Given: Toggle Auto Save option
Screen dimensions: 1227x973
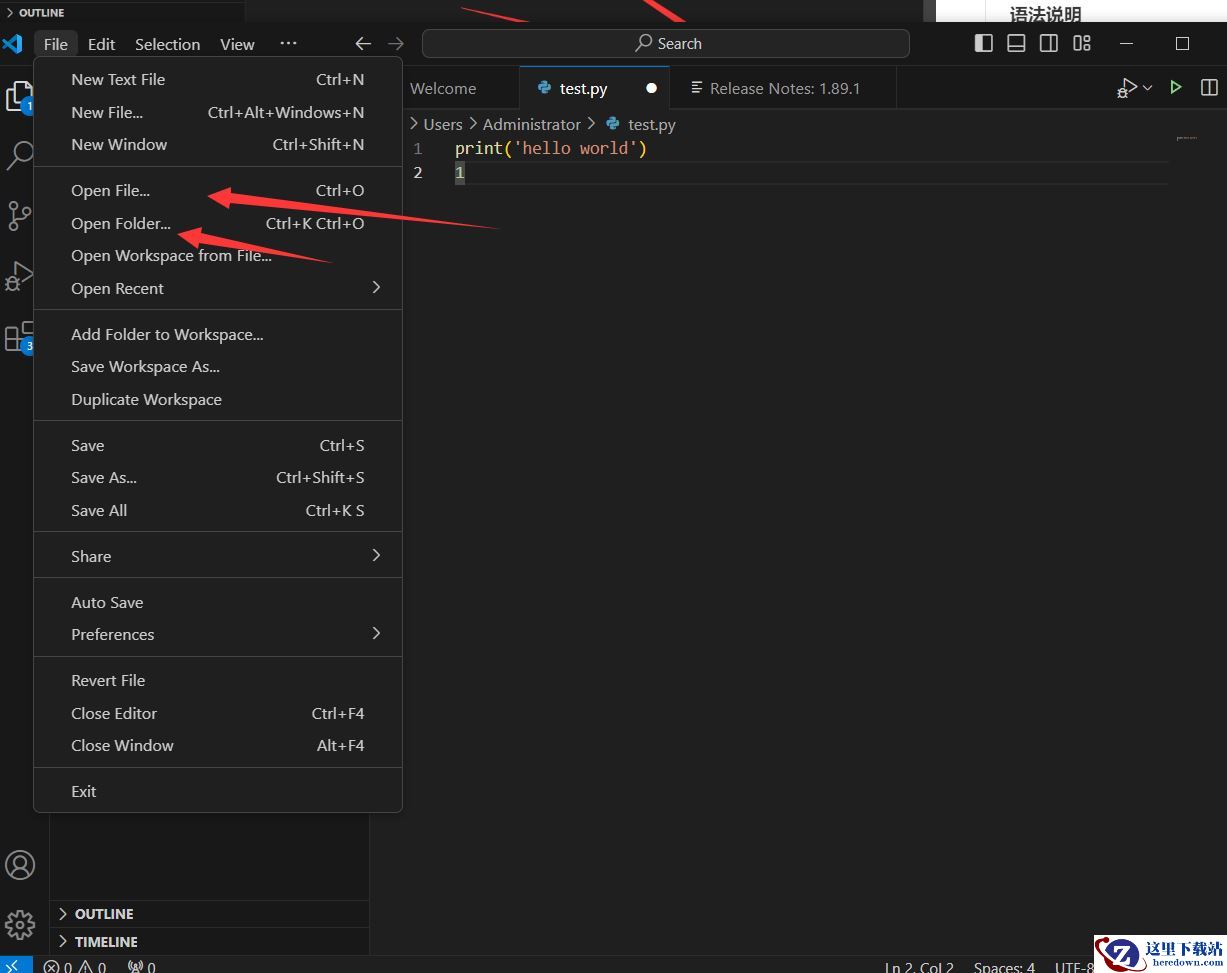Looking at the screenshot, I should pyautogui.click(x=218, y=603).
